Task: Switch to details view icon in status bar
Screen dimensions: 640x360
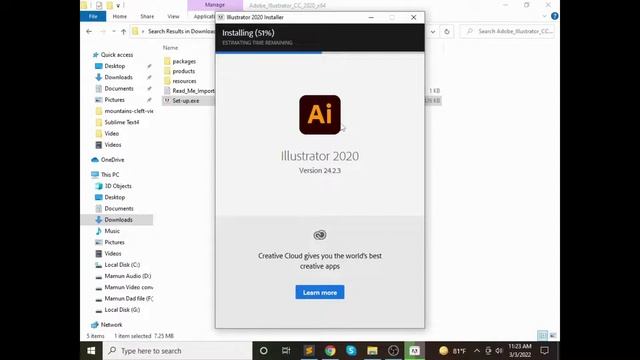Action: coord(542,336)
